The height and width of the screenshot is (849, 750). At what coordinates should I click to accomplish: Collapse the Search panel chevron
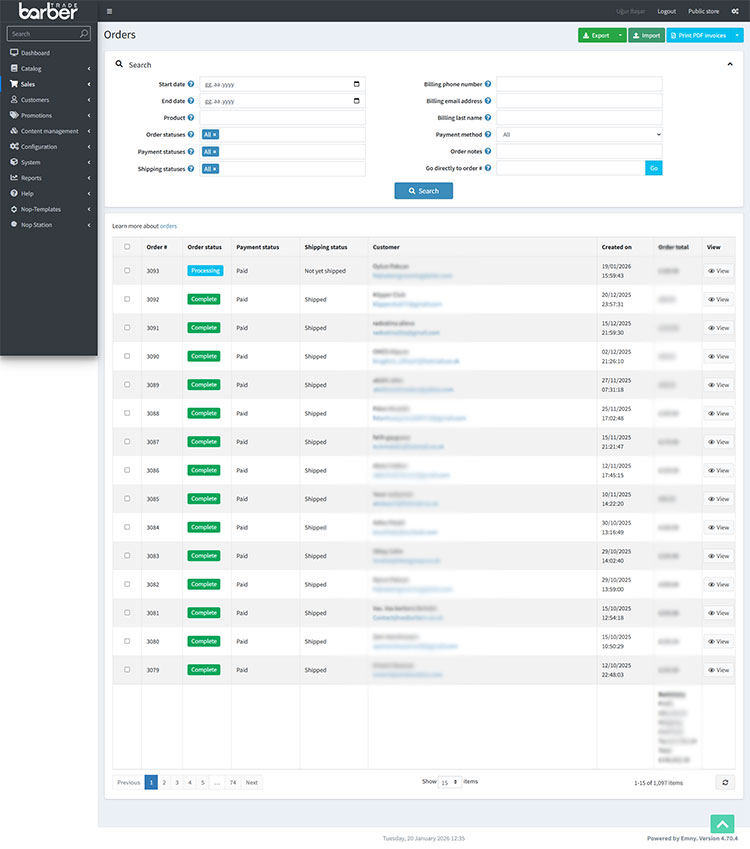tap(730, 64)
